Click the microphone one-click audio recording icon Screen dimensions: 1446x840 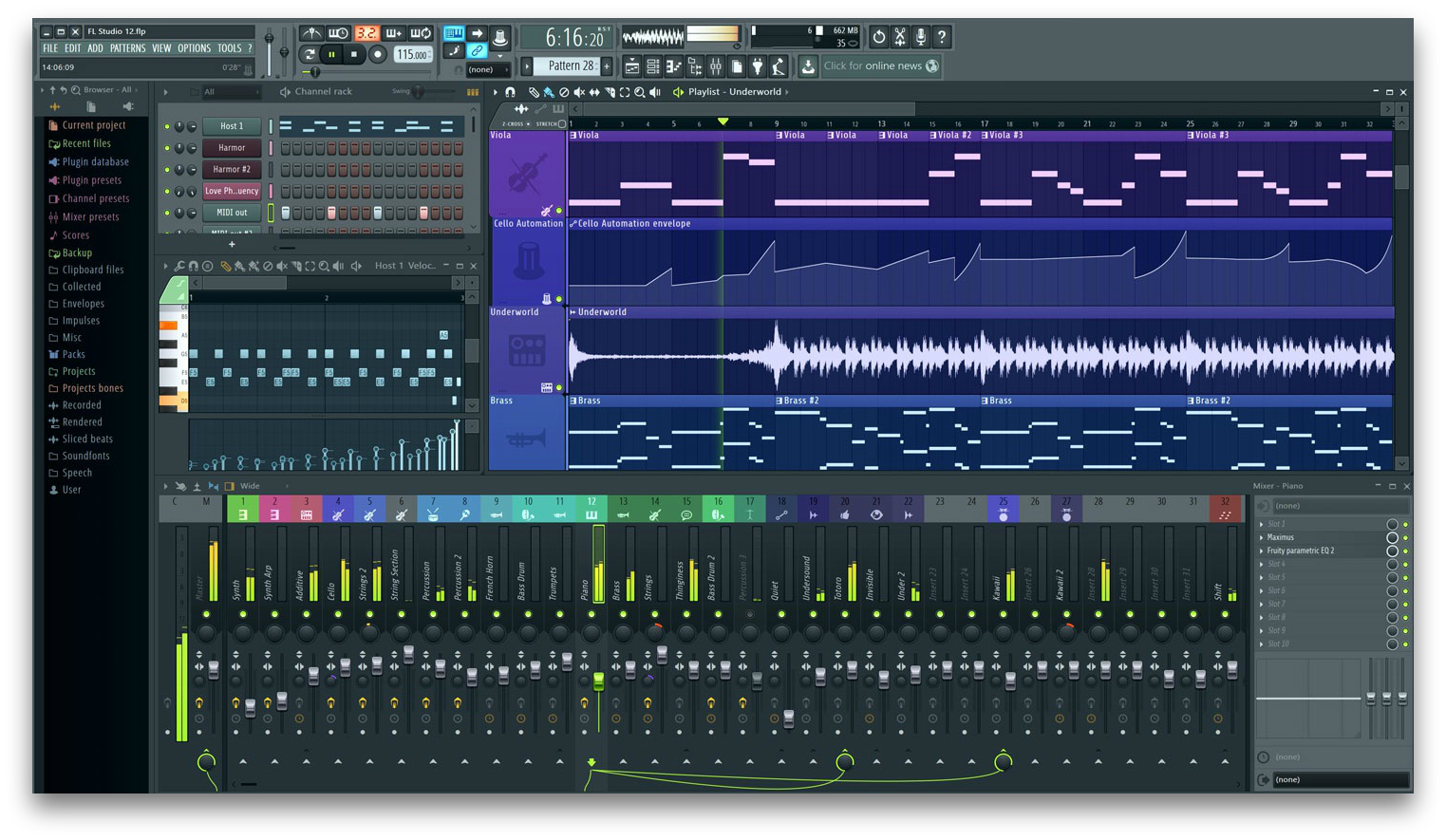point(921,37)
